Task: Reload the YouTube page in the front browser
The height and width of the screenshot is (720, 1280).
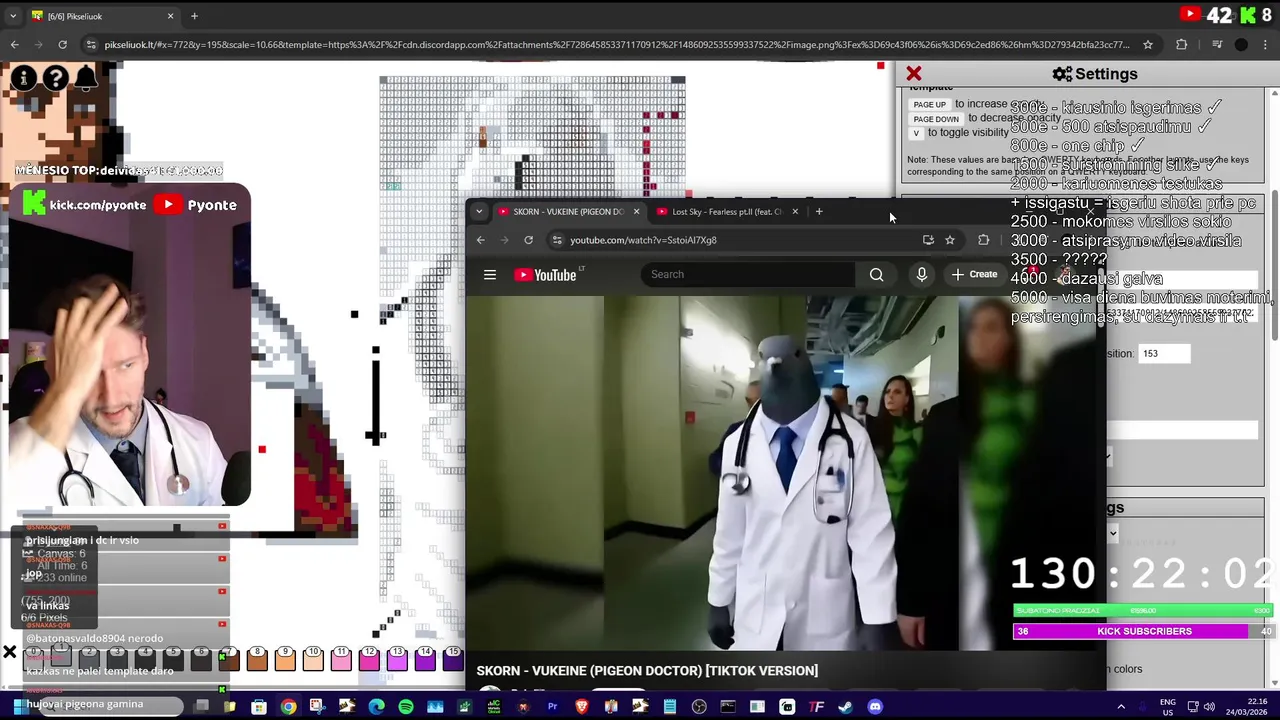Action: point(528,240)
